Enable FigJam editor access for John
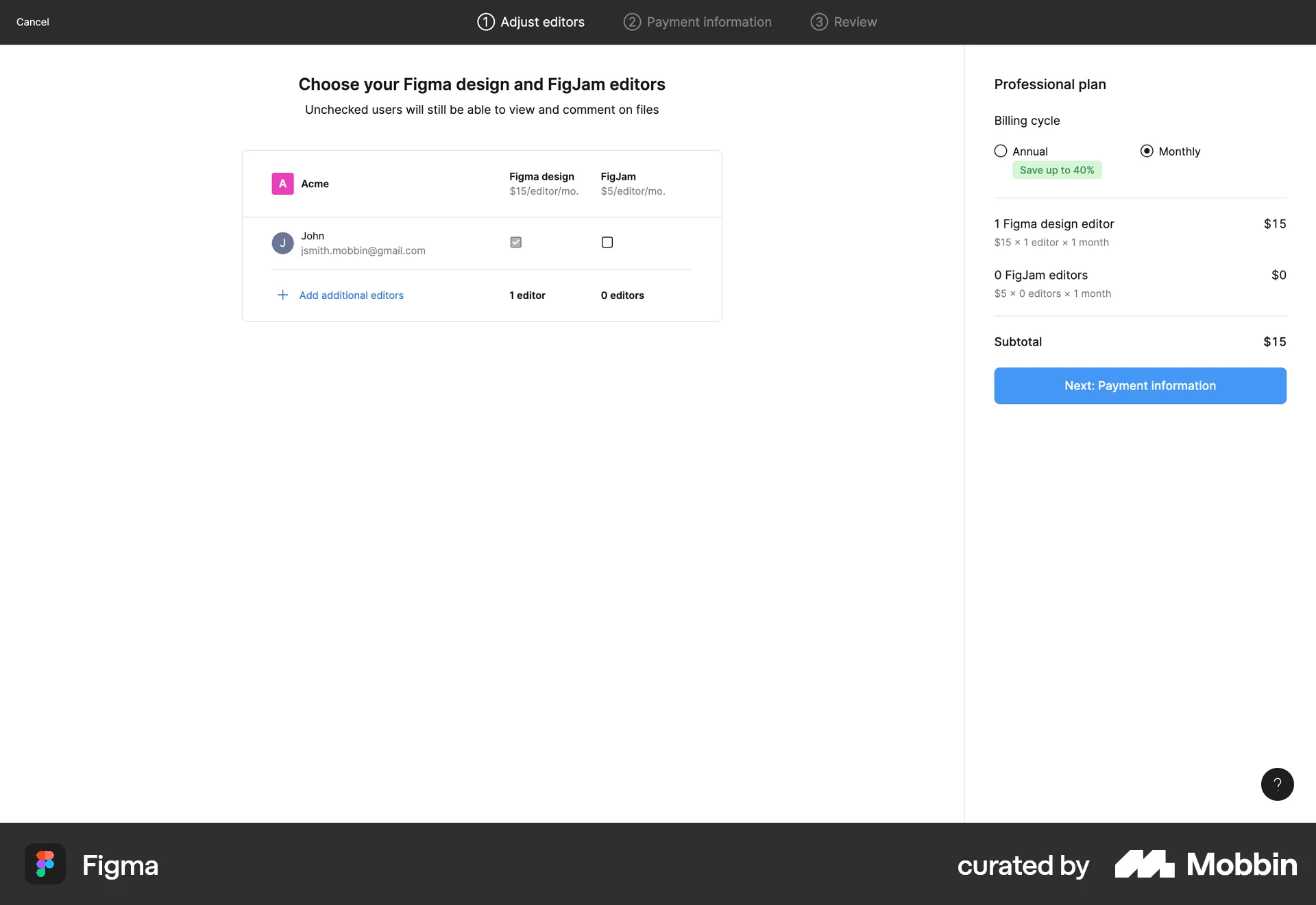 [607, 242]
